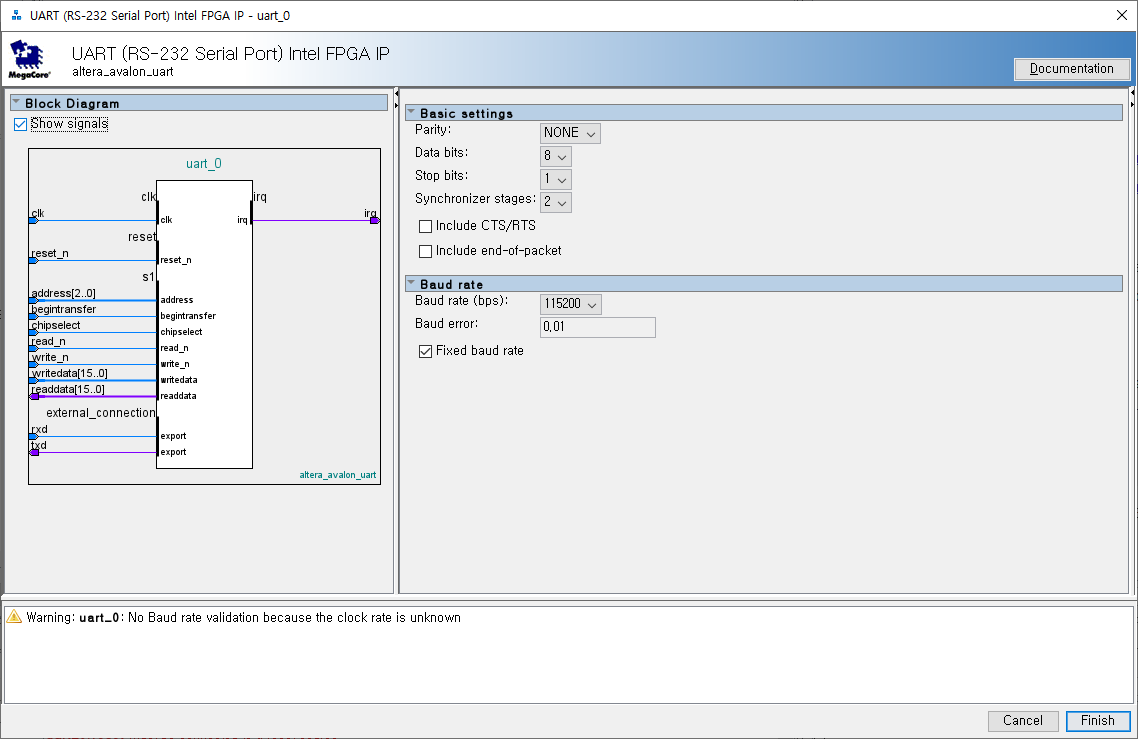Screen dimensions: 1138x739
Task: Click the Finish button
Action: [x=1097, y=720]
